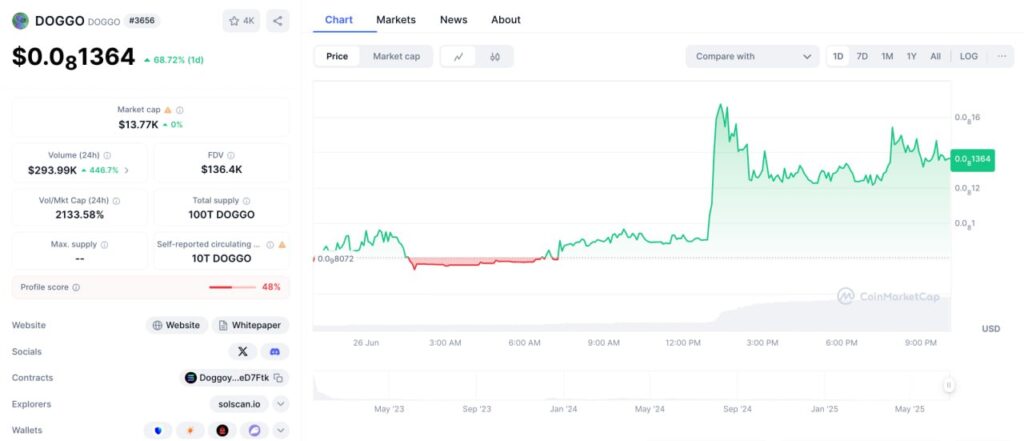This screenshot has height=441, width=1024.
Task: Select the 7D time range
Action: pos(862,56)
